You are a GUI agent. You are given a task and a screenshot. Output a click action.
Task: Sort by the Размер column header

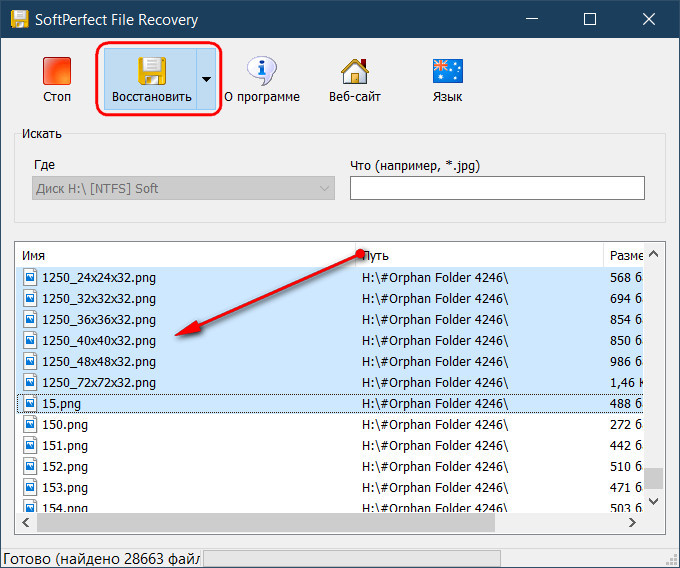(x=624, y=255)
